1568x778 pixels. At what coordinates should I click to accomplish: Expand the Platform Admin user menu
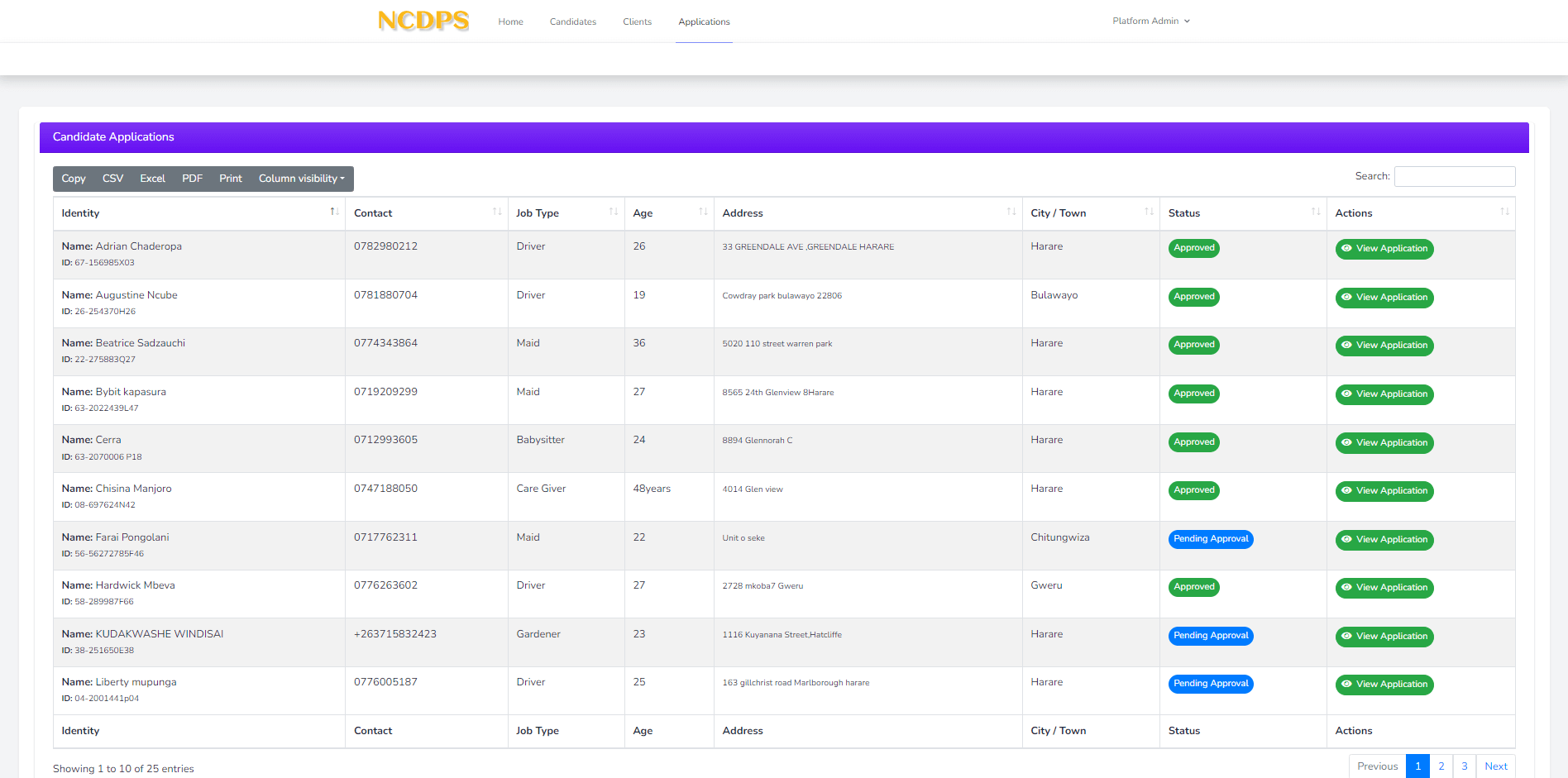pyautogui.click(x=1150, y=21)
